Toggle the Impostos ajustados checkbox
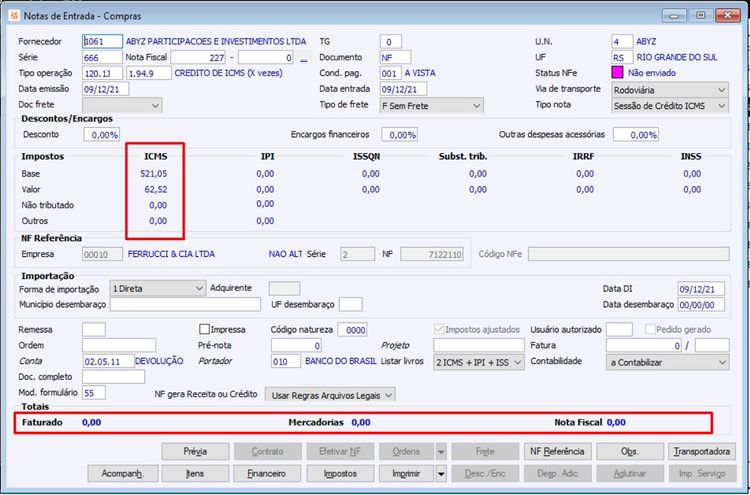The image size is (750, 495). [x=441, y=329]
